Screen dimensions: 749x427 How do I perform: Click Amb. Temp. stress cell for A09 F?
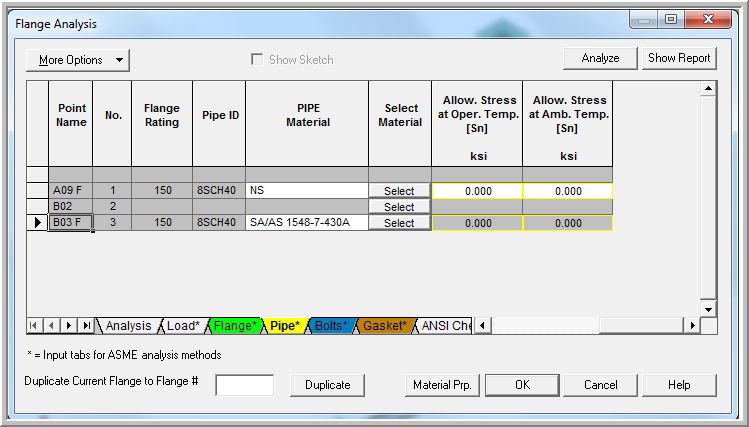coord(567,191)
